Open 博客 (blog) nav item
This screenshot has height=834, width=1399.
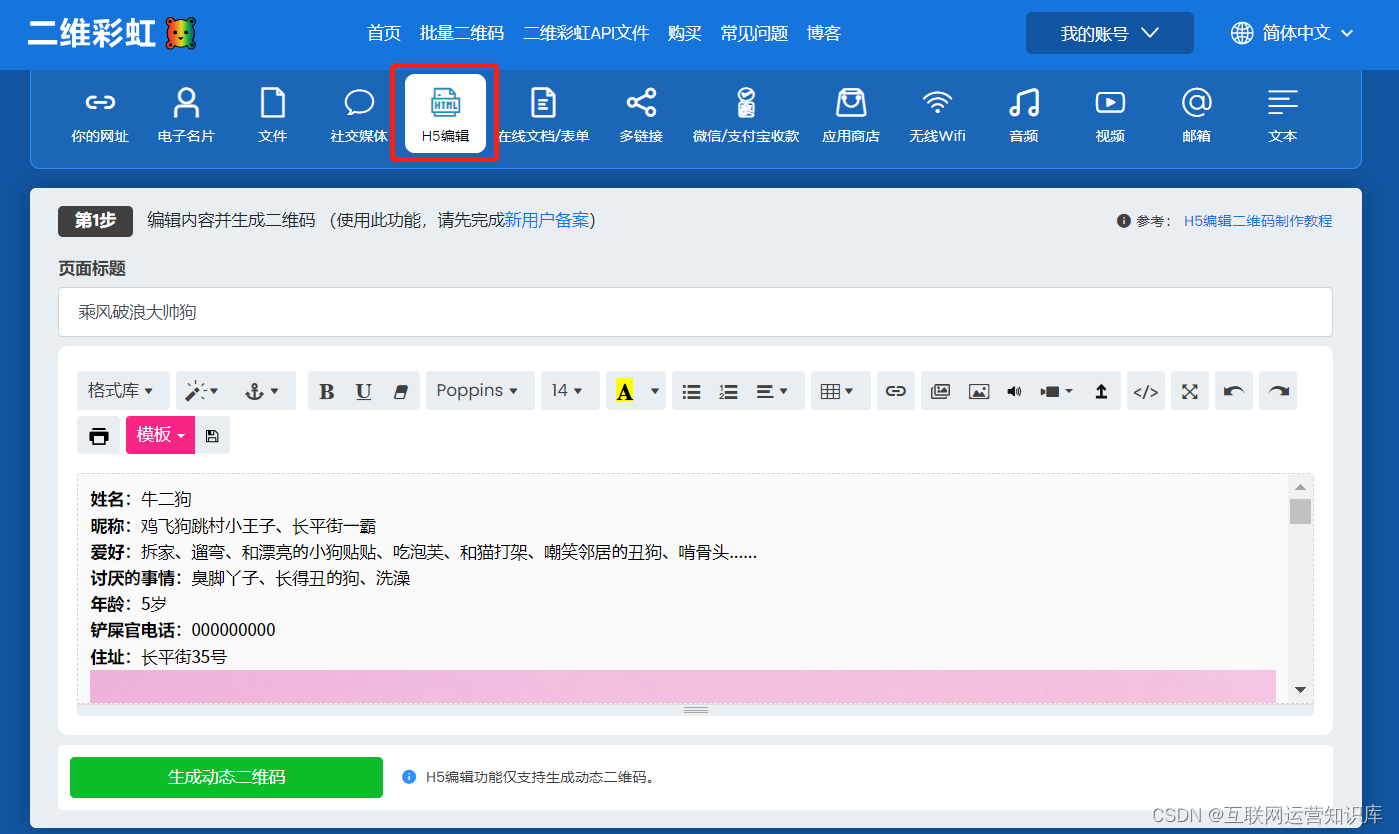(824, 33)
